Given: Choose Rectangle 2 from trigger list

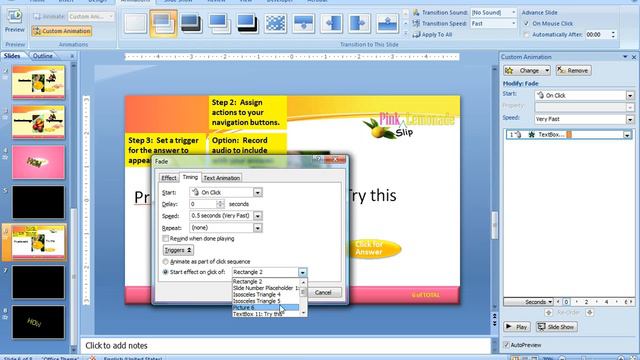Looking at the screenshot, I should tap(266, 281).
